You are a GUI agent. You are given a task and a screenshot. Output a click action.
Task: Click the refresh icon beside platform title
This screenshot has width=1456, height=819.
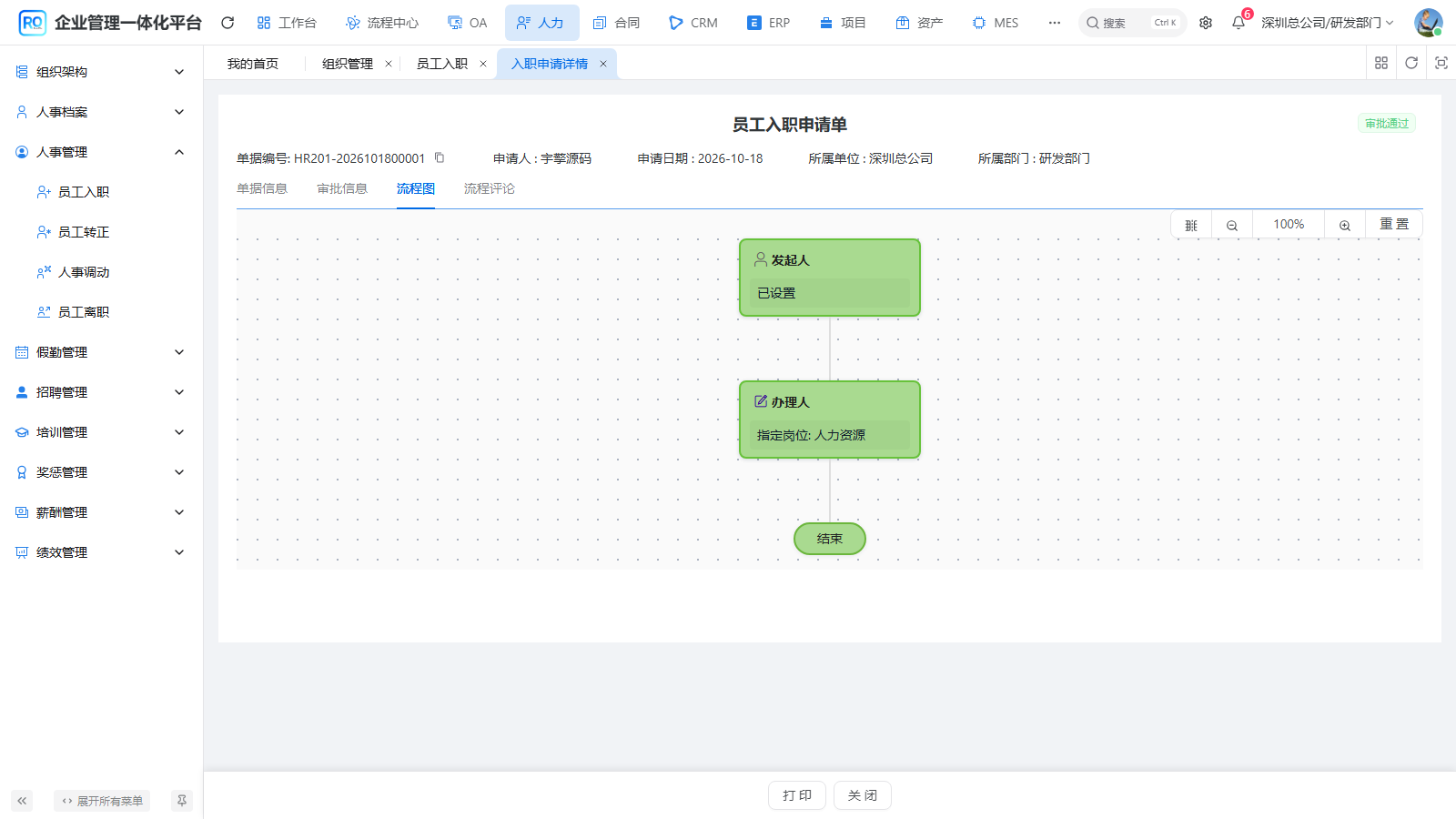(227, 23)
